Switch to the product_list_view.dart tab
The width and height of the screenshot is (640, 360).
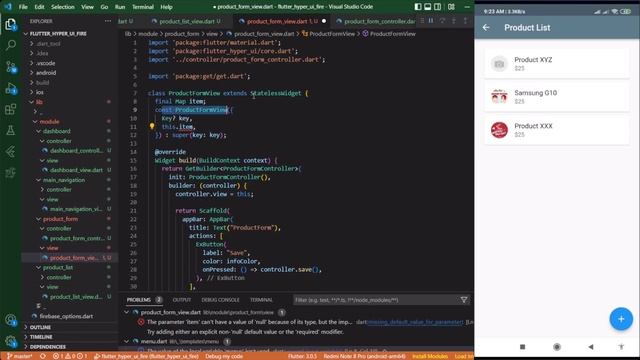point(186,21)
